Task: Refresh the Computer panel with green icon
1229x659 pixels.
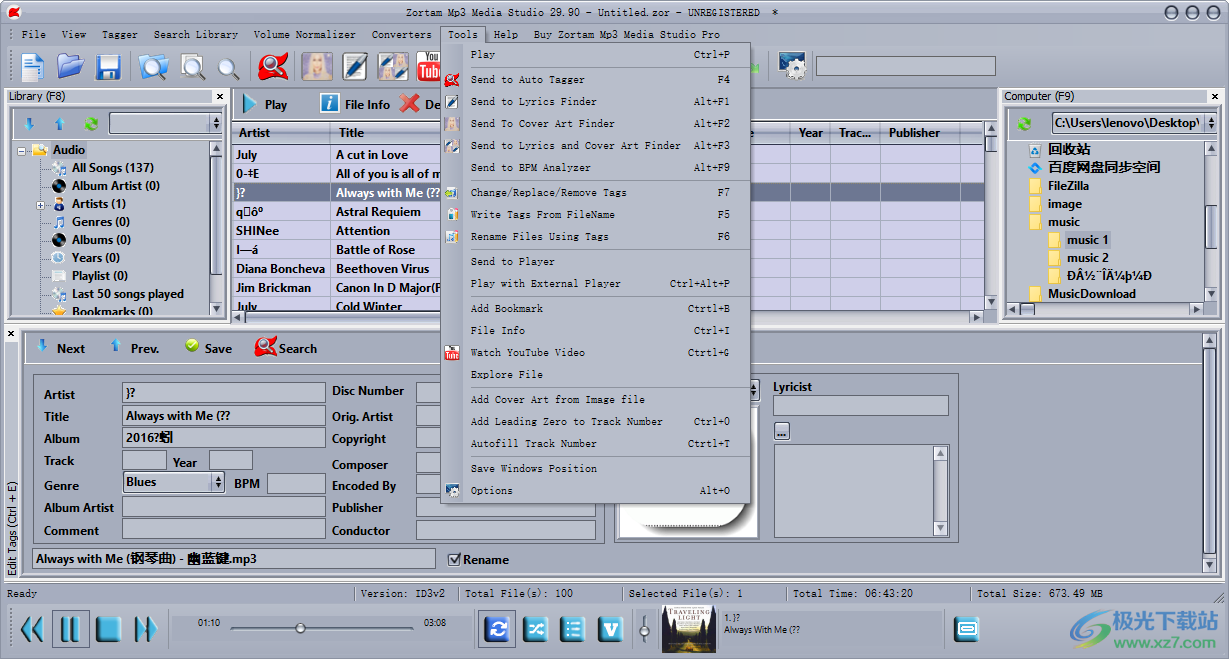Action: pos(1025,124)
